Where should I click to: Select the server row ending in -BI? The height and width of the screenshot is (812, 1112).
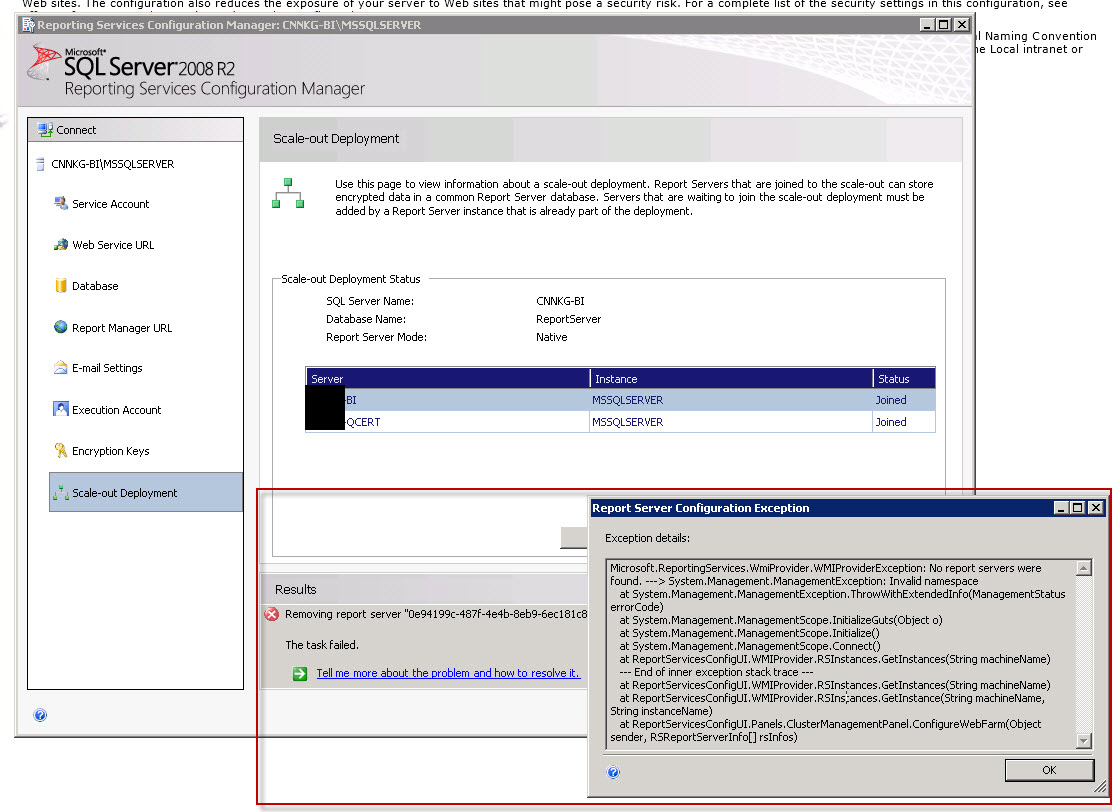point(620,400)
